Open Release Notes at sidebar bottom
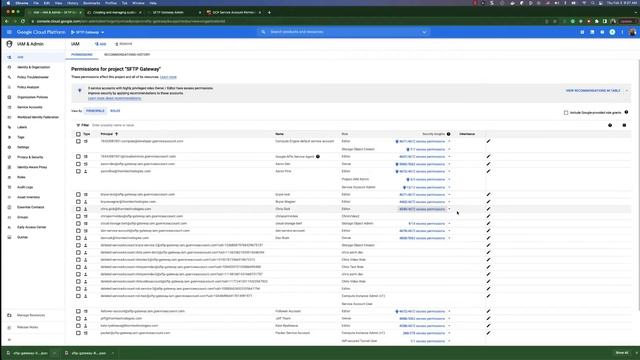The image size is (640, 360). tap(27, 327)
